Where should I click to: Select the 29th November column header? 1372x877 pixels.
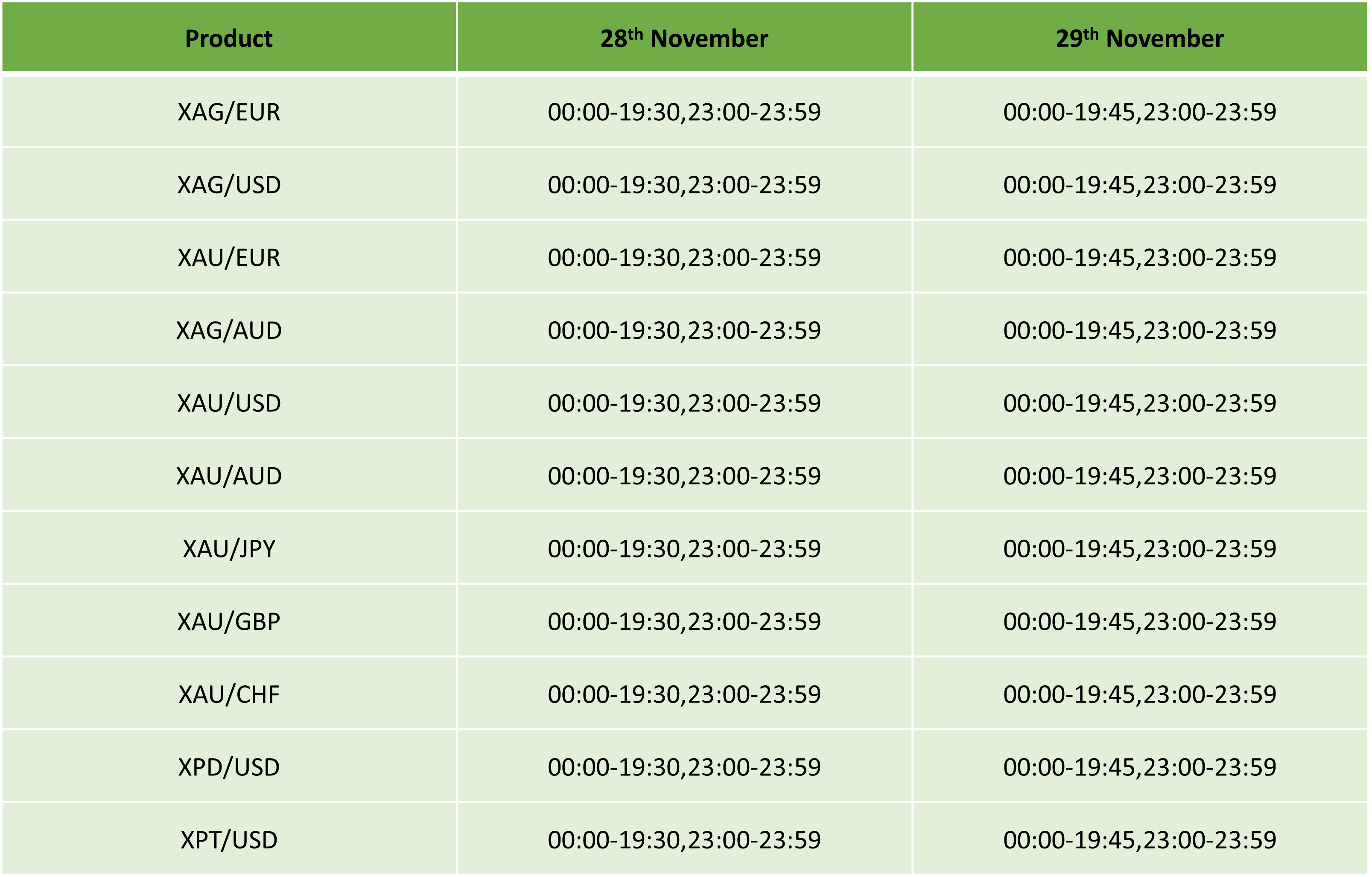[x=1140, y=38]
